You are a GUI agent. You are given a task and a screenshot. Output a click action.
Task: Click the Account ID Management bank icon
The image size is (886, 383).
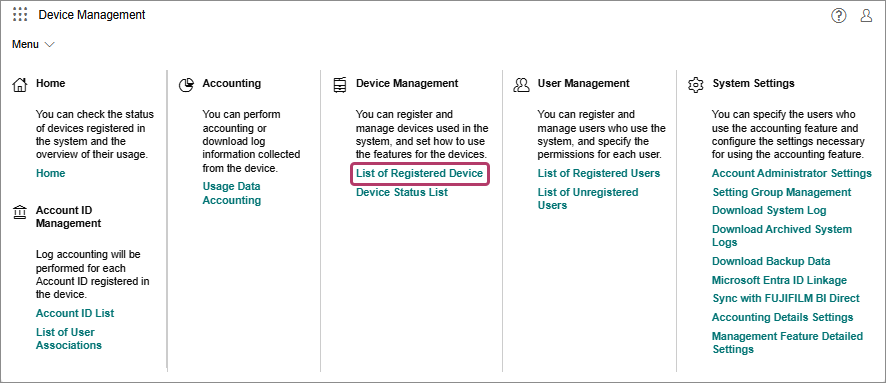click(x=20, y=212)
